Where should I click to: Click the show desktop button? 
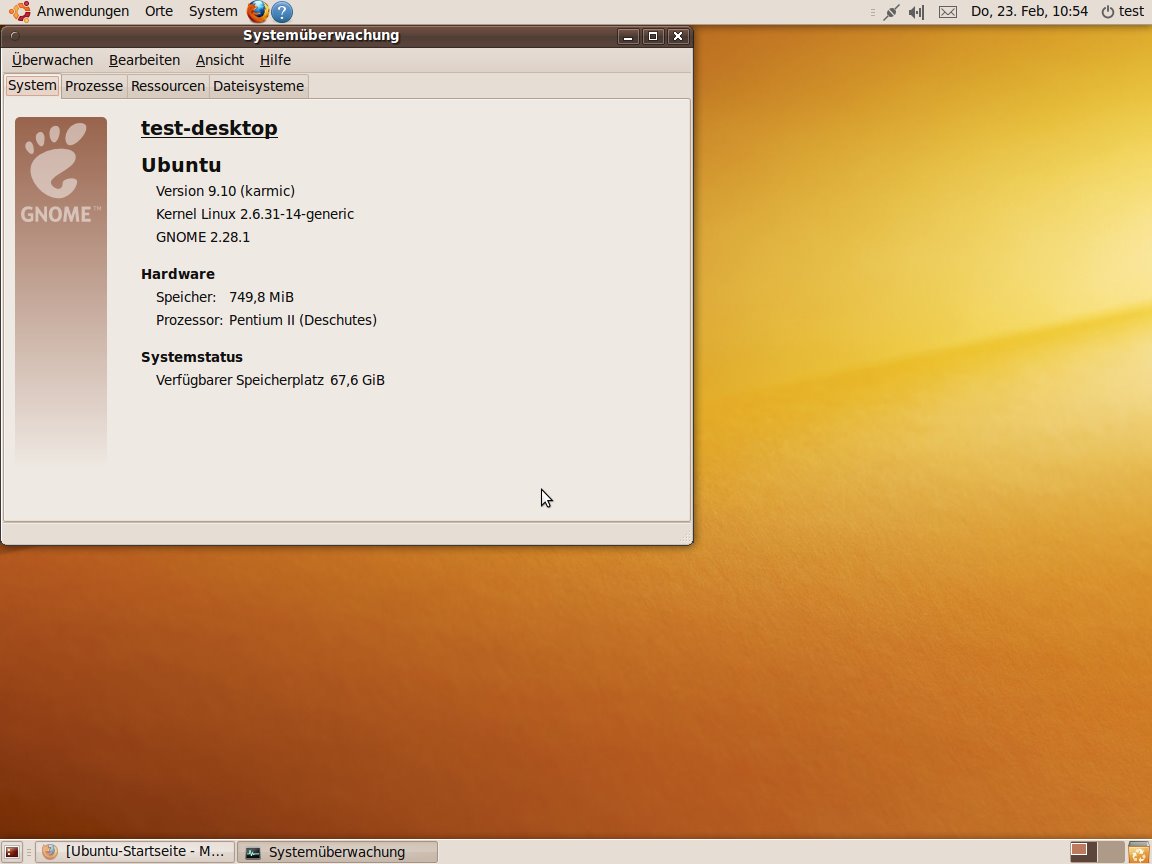tap(12, 852)
